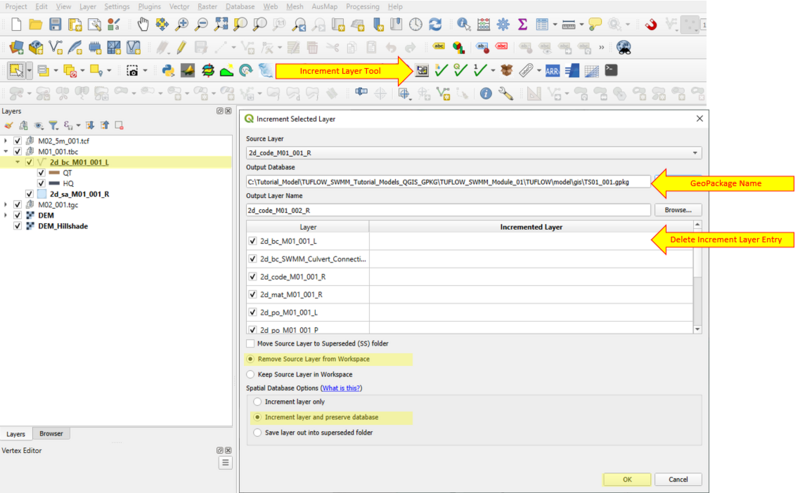Open project folder icon
800x493 pixels.
click(36, 24)
